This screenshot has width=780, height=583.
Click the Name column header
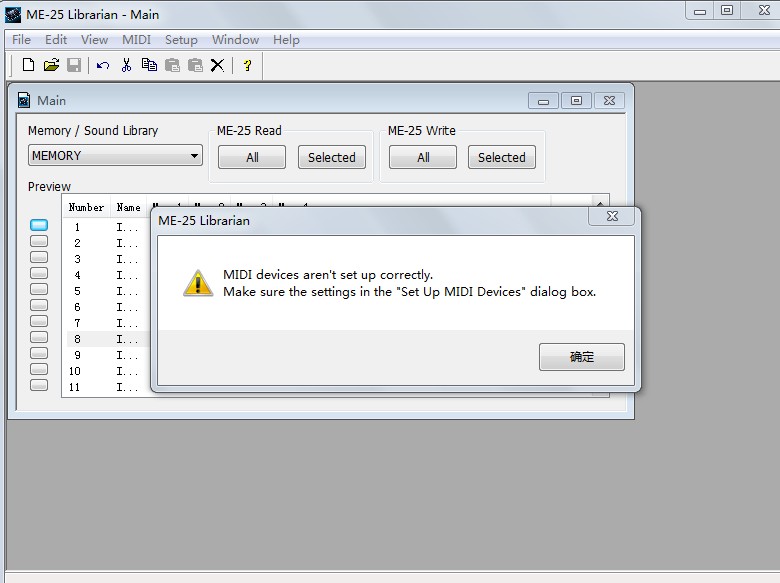(128, 207)
